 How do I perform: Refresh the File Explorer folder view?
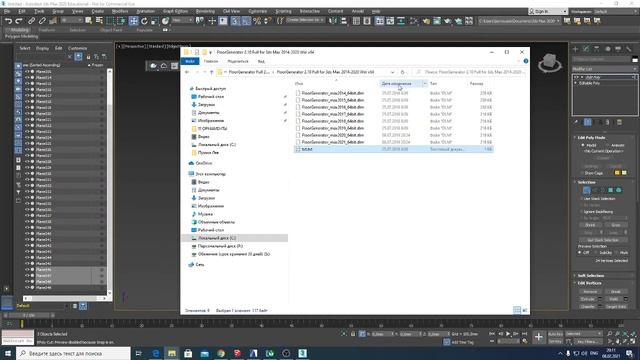pos(402,72)
